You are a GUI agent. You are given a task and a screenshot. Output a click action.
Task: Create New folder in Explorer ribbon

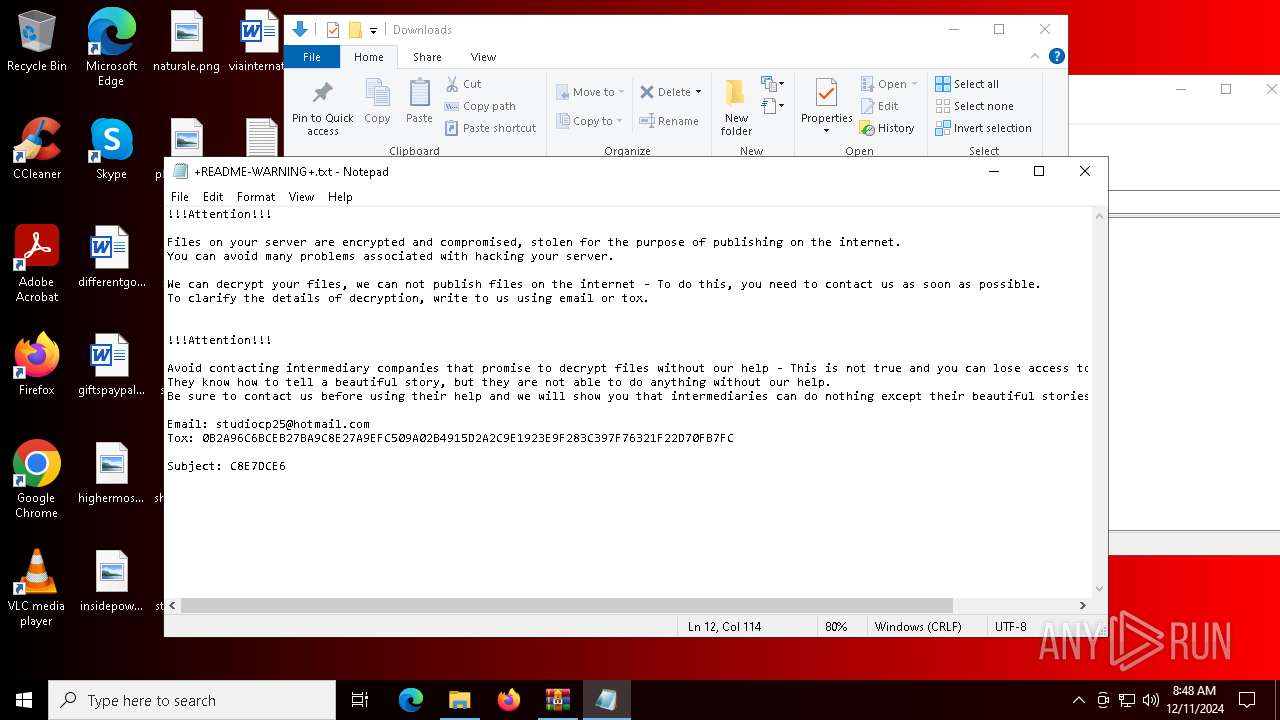click(x=736, y=108)
